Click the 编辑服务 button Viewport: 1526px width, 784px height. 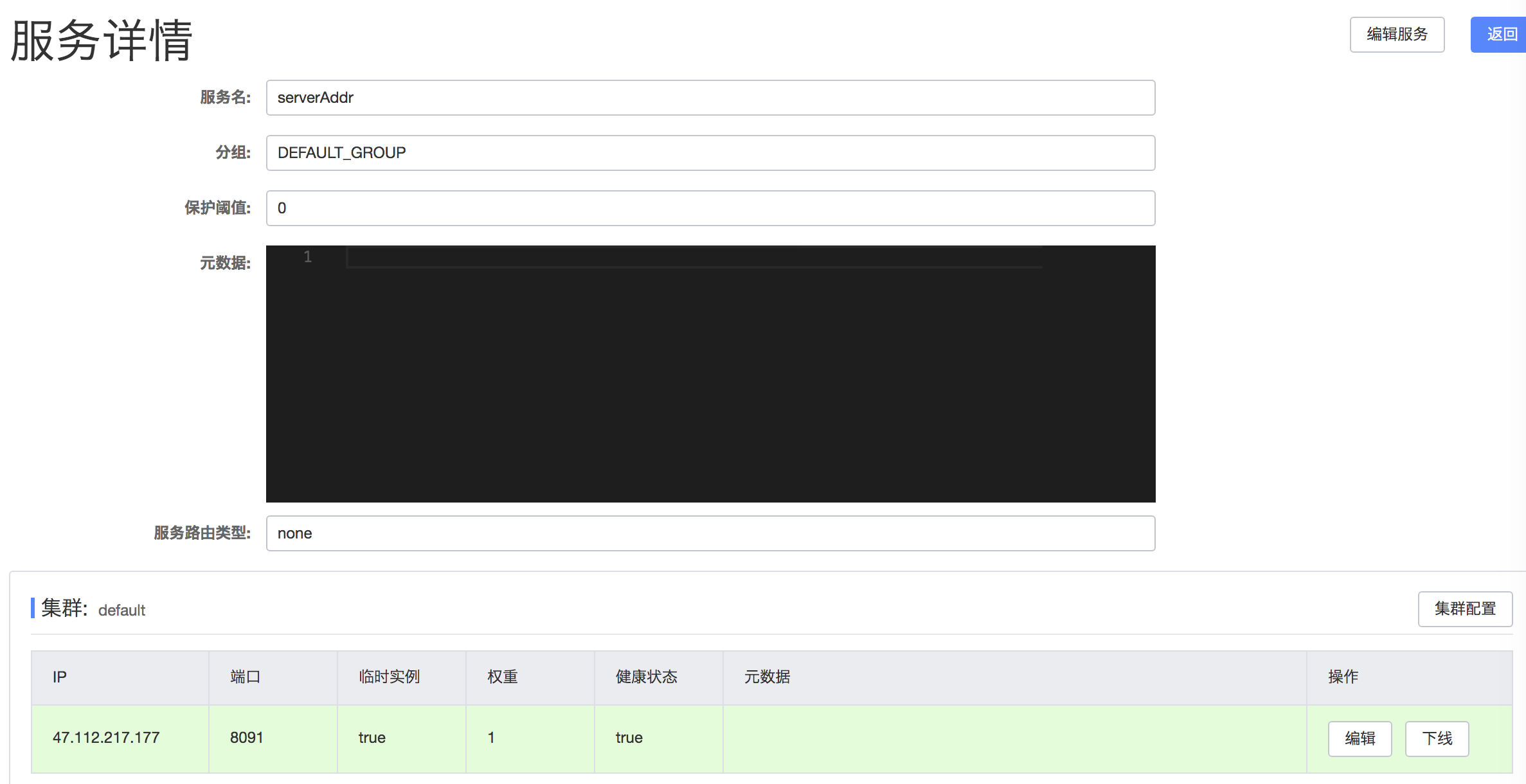tap(1396, 35)
